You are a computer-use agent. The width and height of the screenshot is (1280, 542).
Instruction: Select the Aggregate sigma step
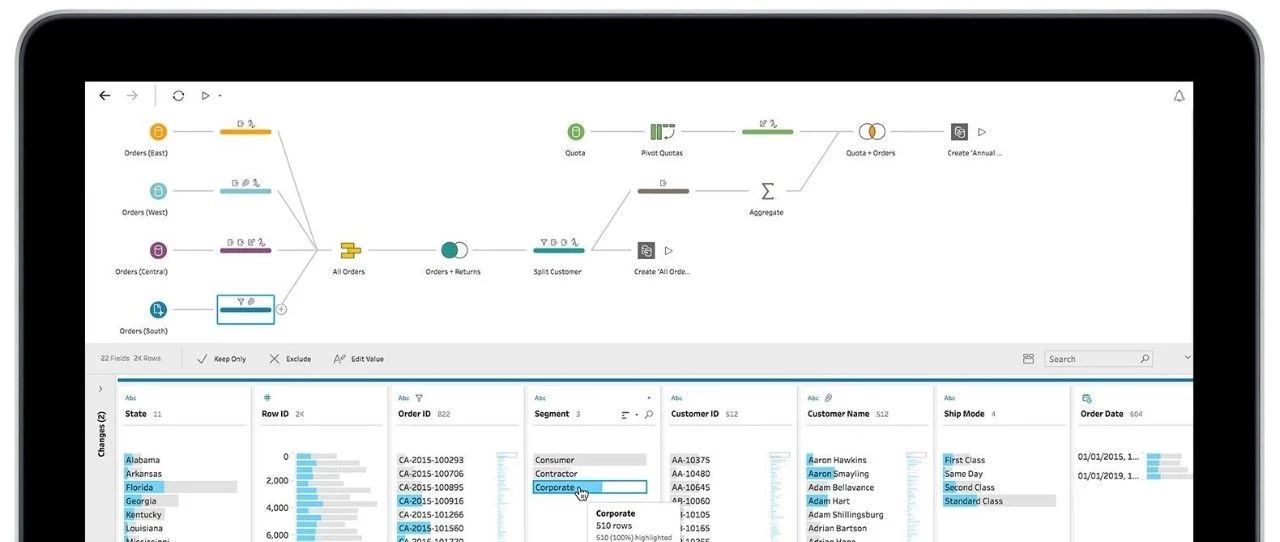(767, 190)
